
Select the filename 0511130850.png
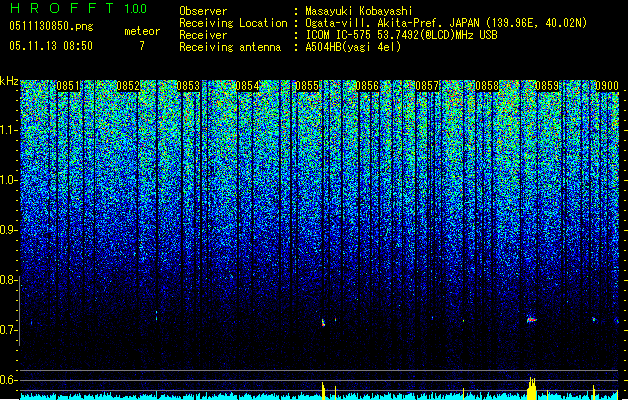pyautogui.click(x=51, y=26)
